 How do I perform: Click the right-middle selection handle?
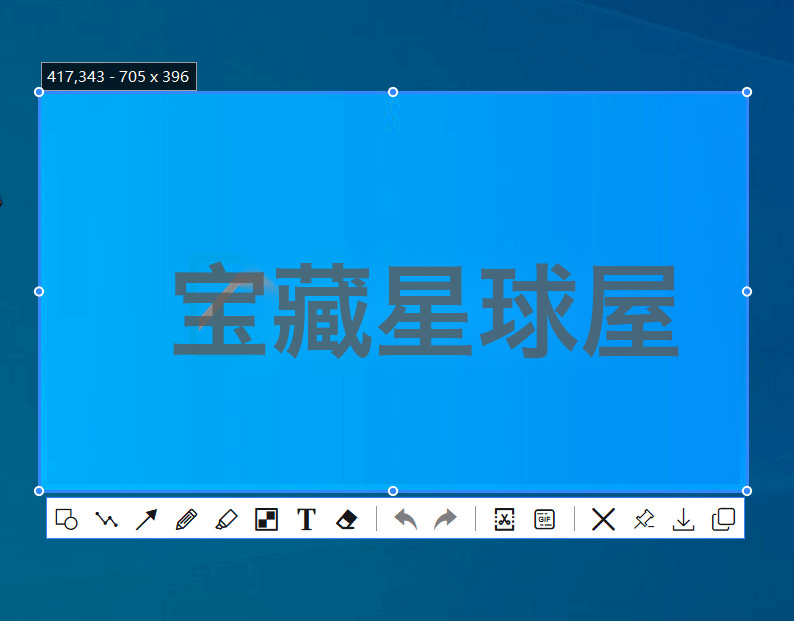[747, 291]
